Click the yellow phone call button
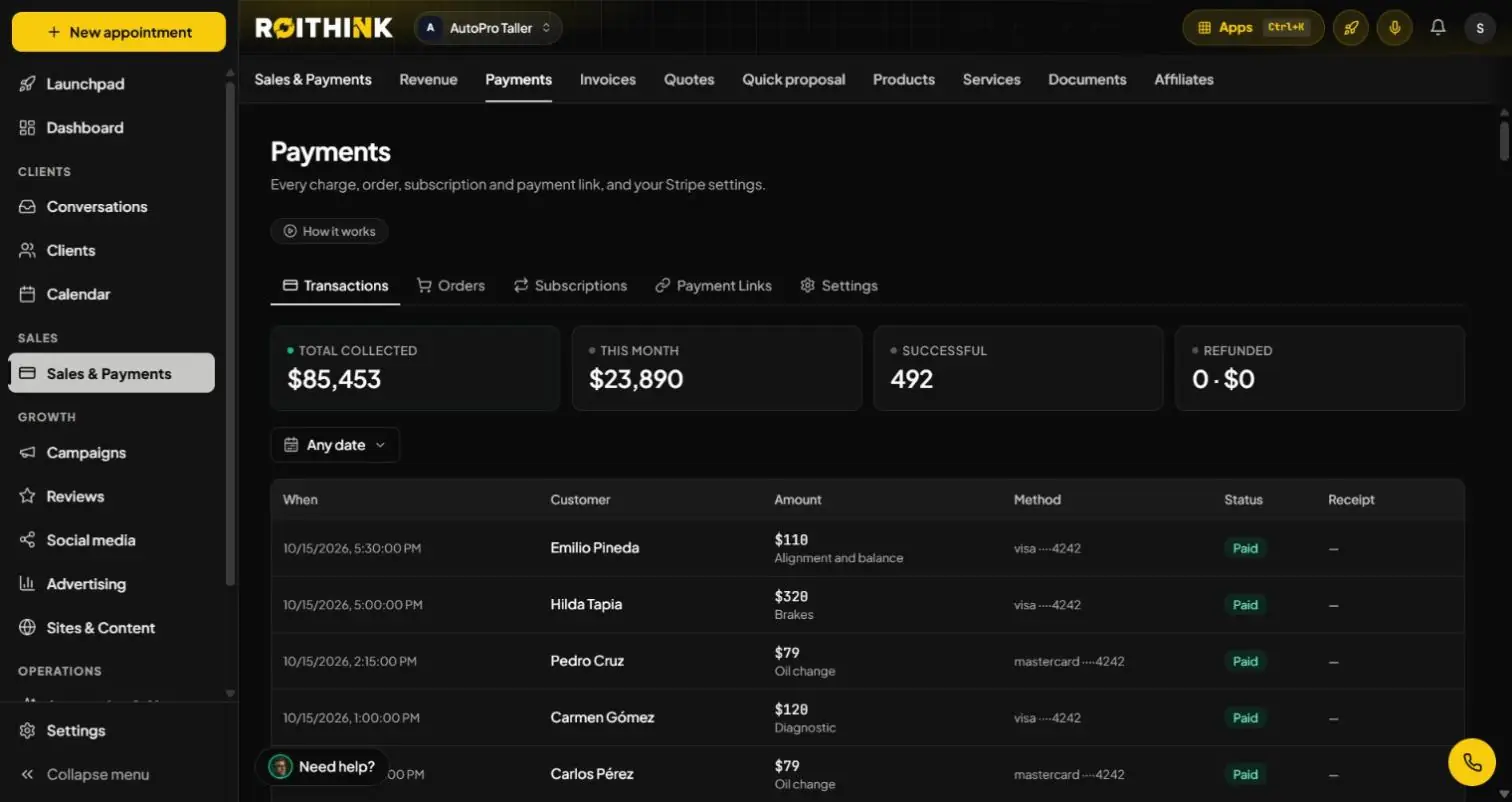Viewport: 1512px width, 802px height. [1472, 763]
